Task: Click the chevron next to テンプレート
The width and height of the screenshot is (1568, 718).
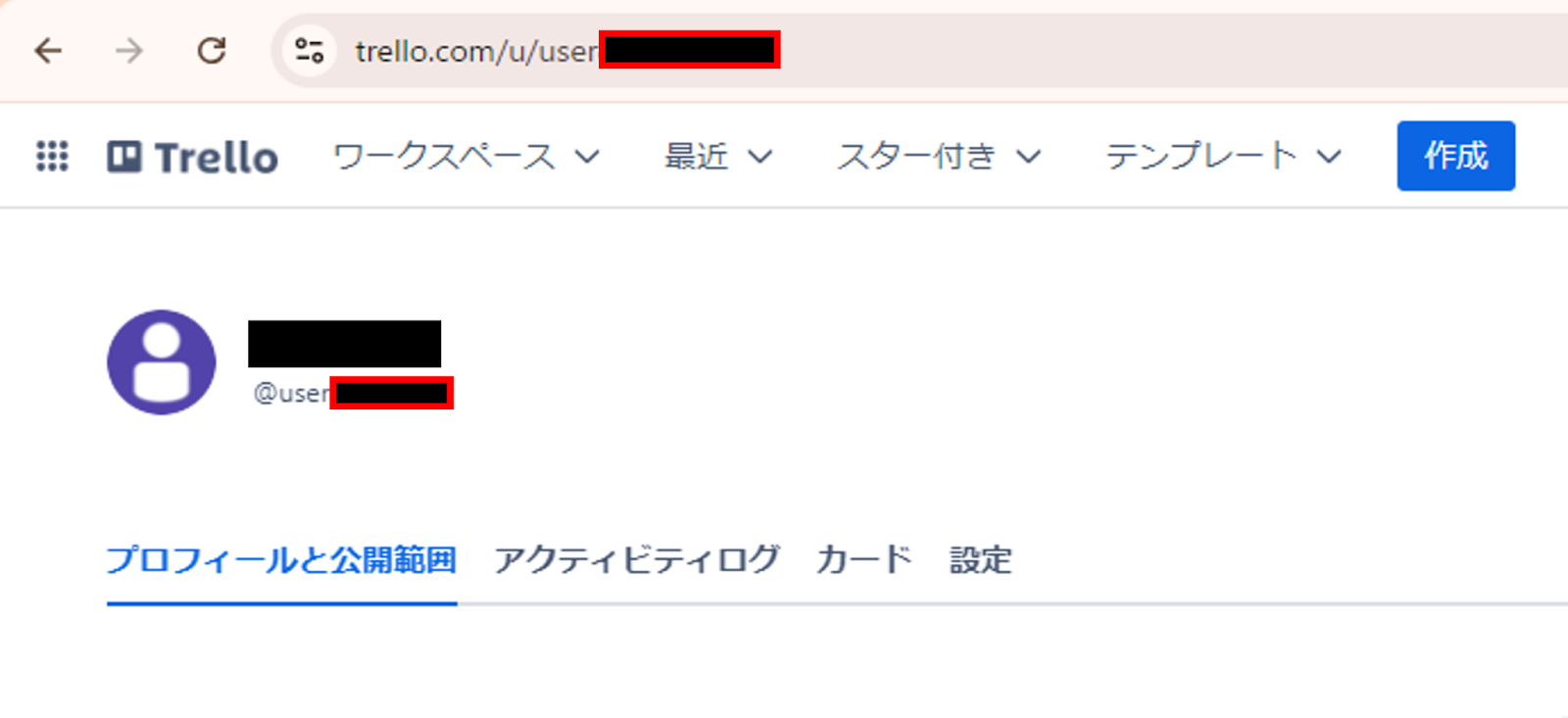Action: click(1329, 157)
